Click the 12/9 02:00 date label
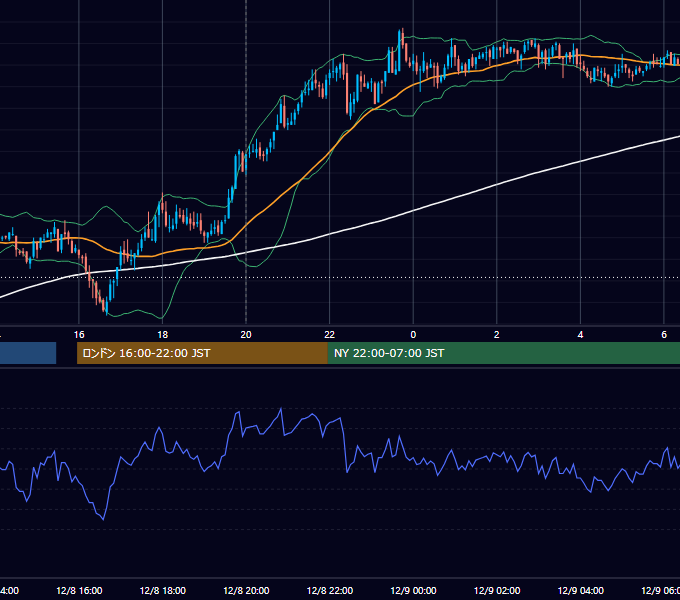The image size is (680, 600). coord(497,591)
